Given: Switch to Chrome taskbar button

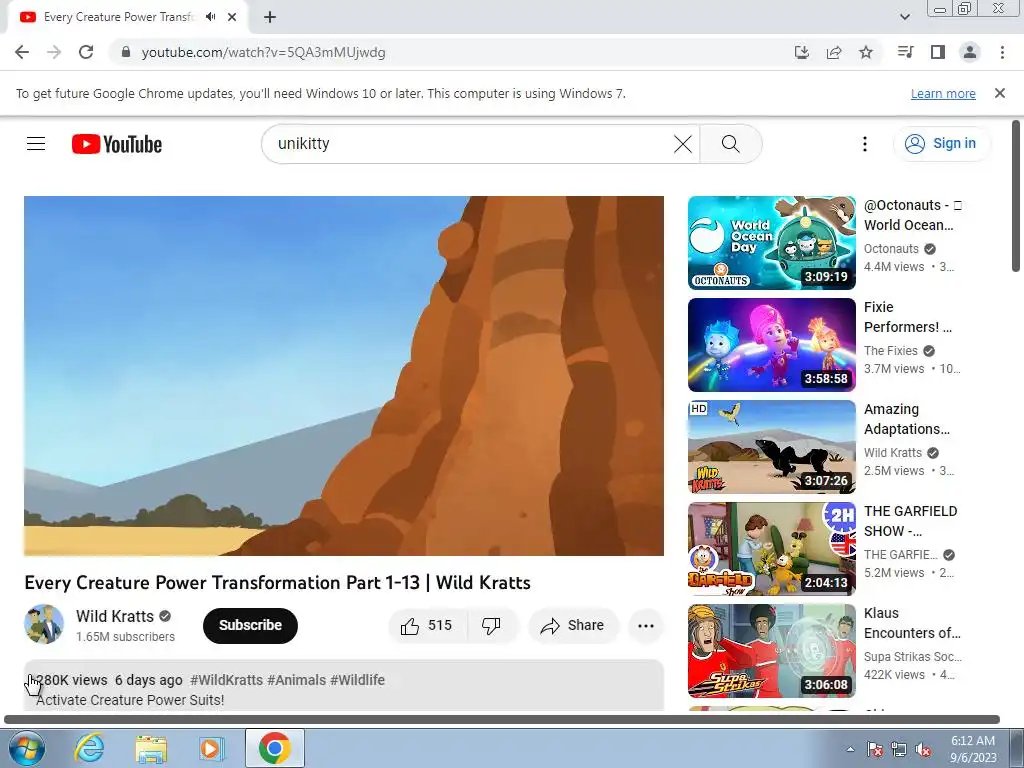Looking at the screenshot, I should click(274, 748).
